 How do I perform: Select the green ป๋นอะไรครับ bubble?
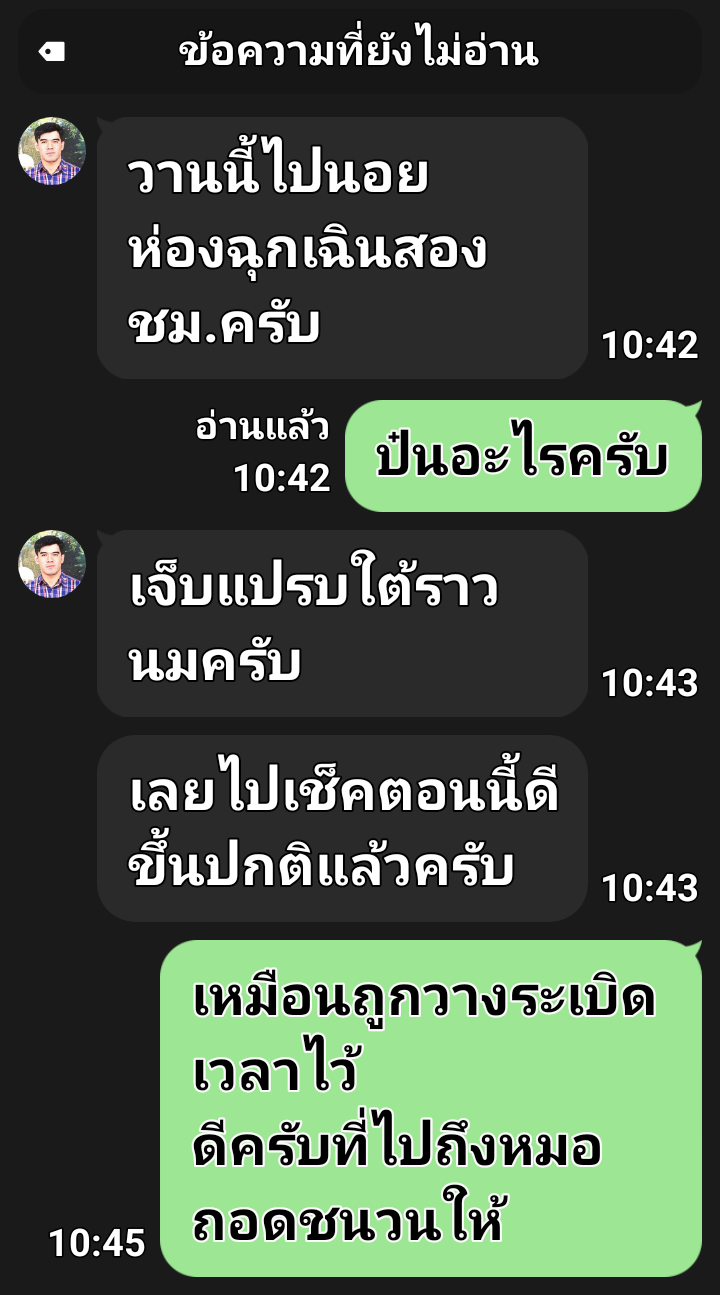tap(523, 456)
